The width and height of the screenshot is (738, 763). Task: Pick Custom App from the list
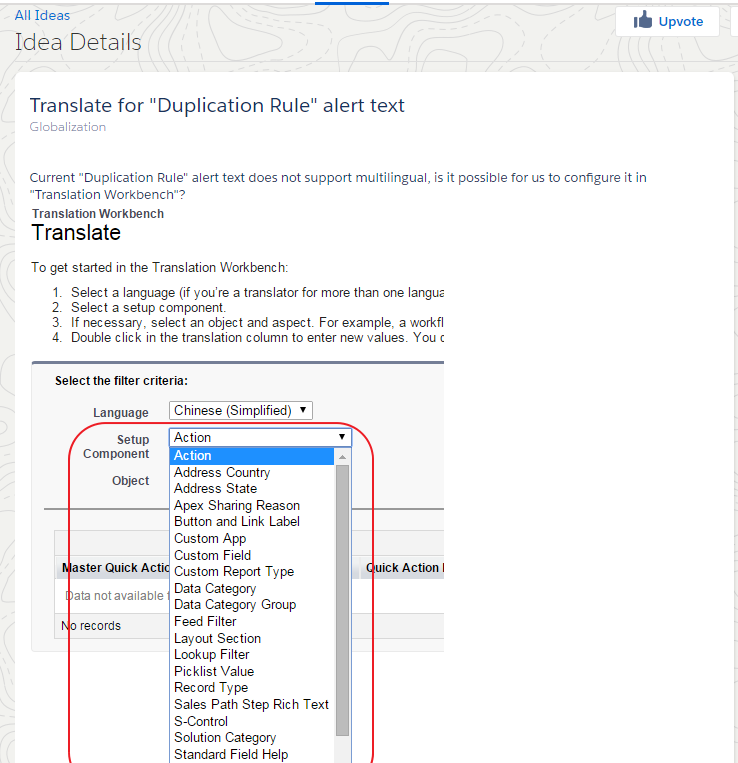click(252, 539)
